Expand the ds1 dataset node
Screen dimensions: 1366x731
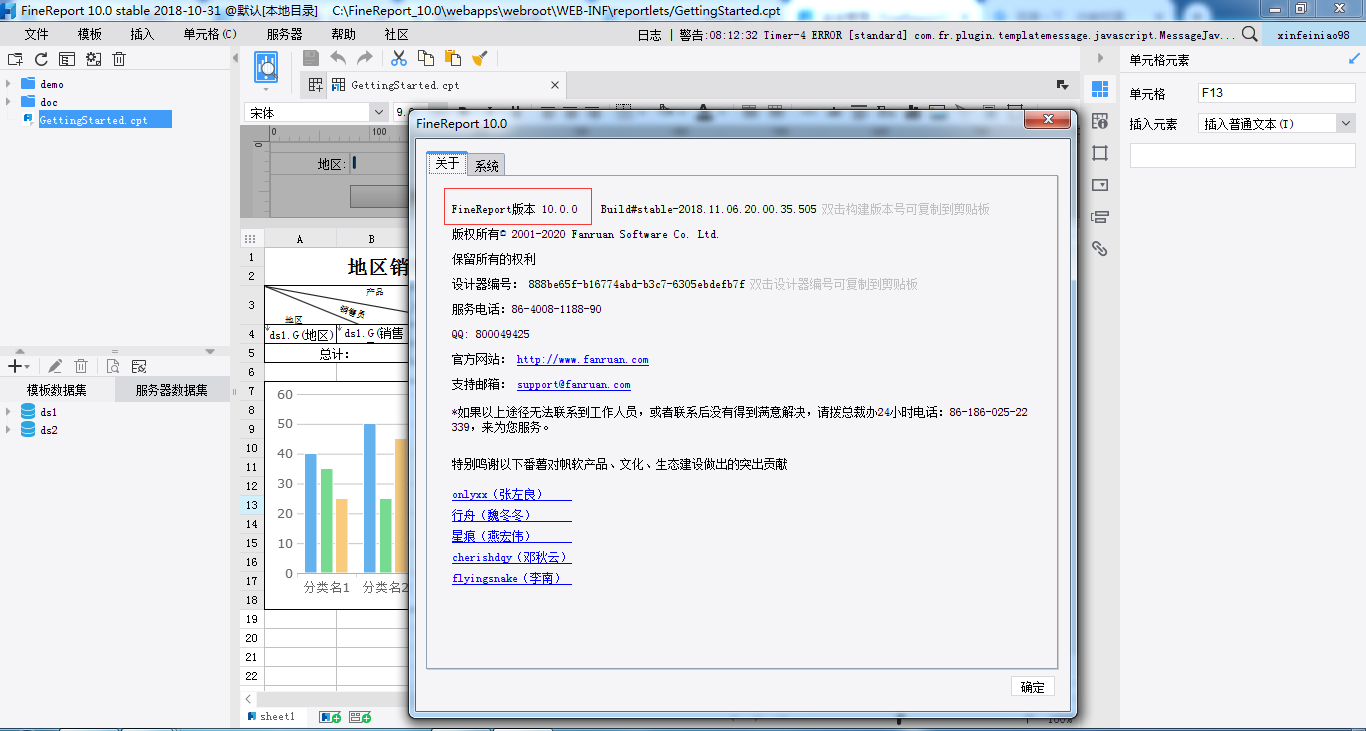tap(8, 412)
